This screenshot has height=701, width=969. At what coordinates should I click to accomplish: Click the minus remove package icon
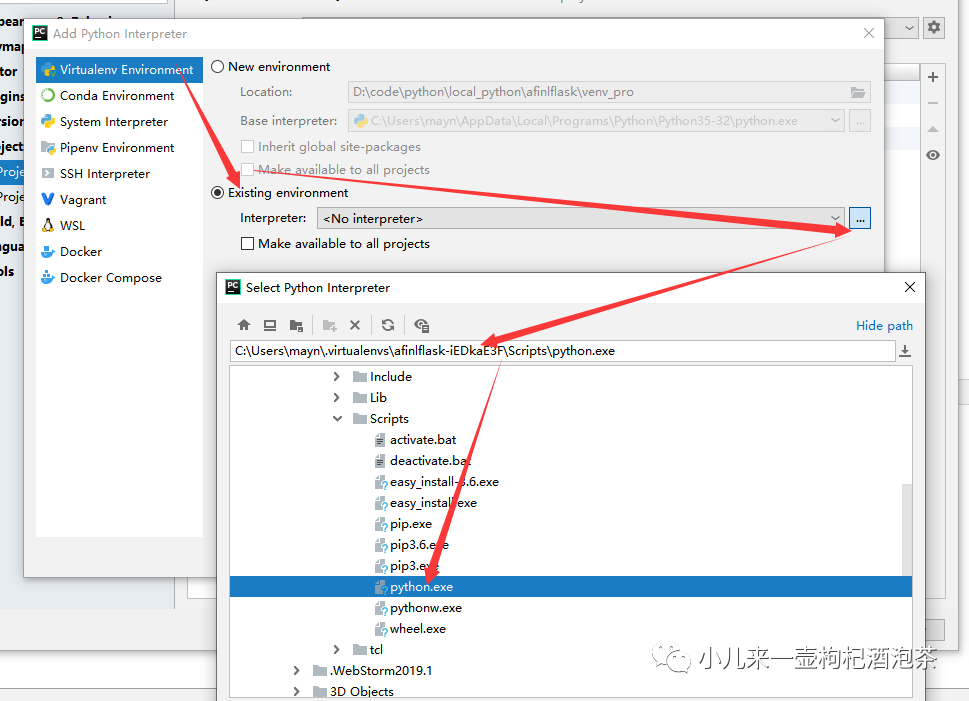coord(933,103)
